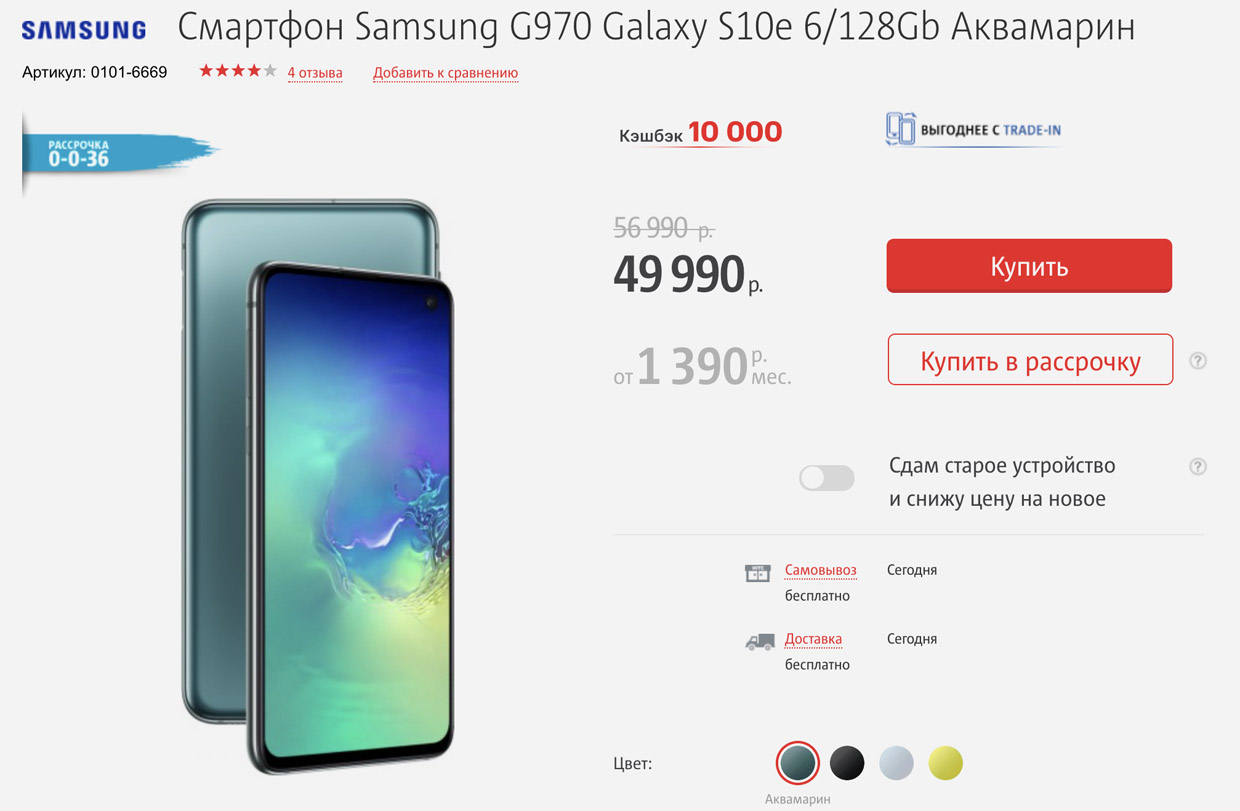1240x811 pixels.
Task: Click the Samsung brand logo
Action: click(84, 30)
